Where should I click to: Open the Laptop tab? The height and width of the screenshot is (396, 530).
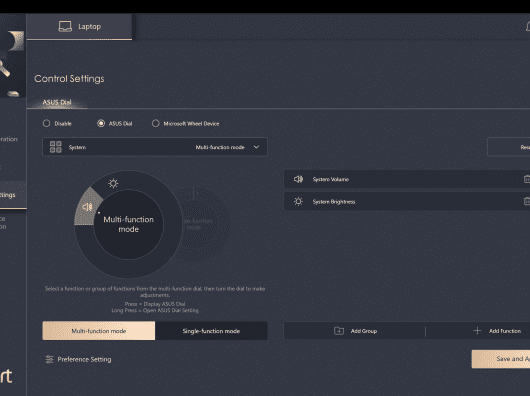[79, 27]
